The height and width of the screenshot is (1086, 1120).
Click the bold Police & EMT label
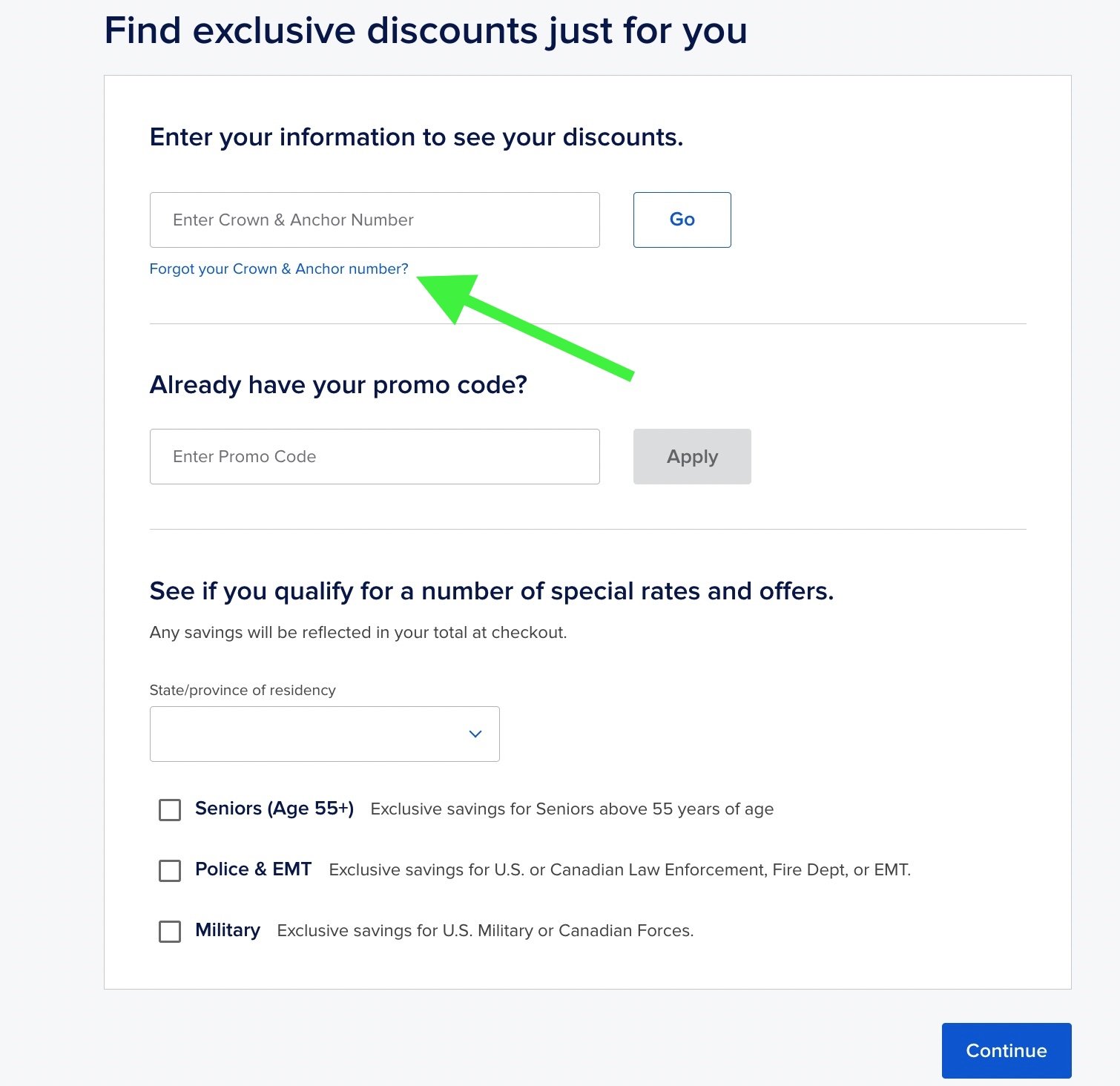(x=253, y=869)
